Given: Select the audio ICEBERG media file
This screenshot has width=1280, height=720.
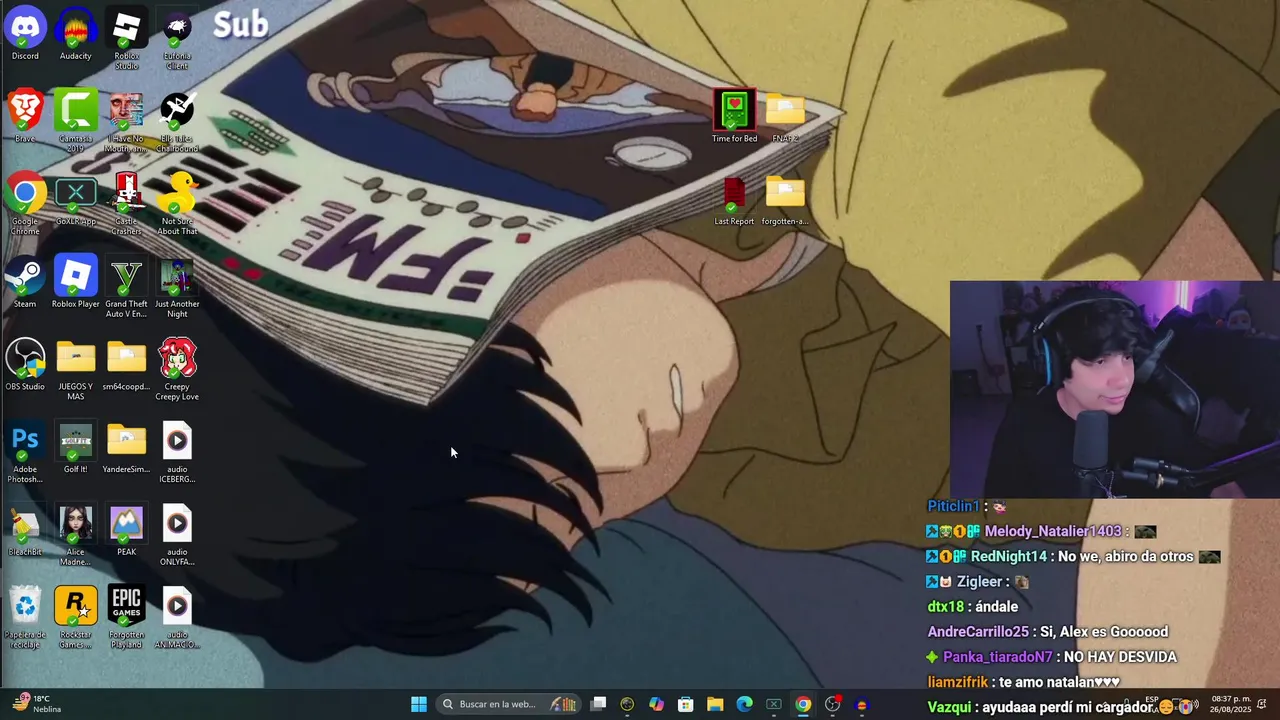Looking at the screenshot, I should tap(177, 452).
